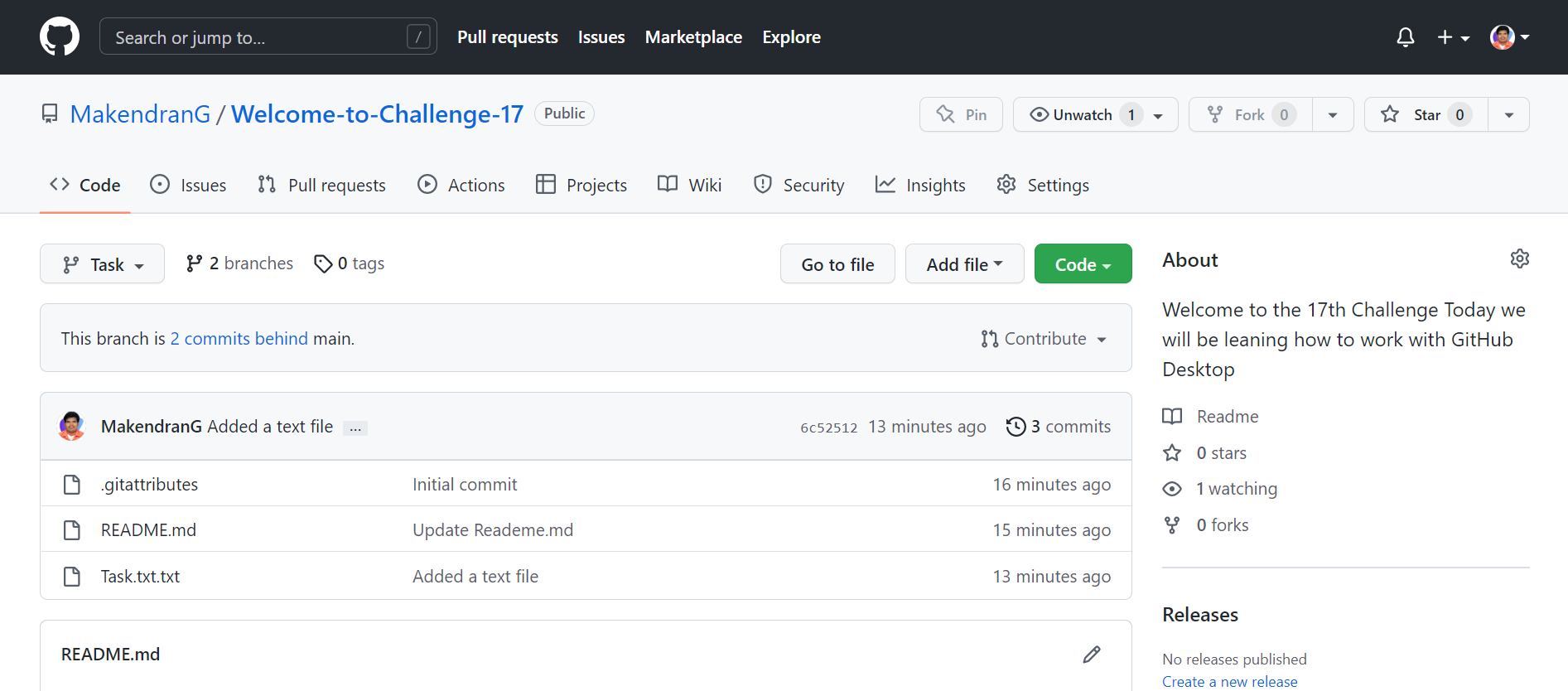Screen dimensions: 1568x691
Task: Open the Task branch selector dropdown
Action: (x=102, y=263)
